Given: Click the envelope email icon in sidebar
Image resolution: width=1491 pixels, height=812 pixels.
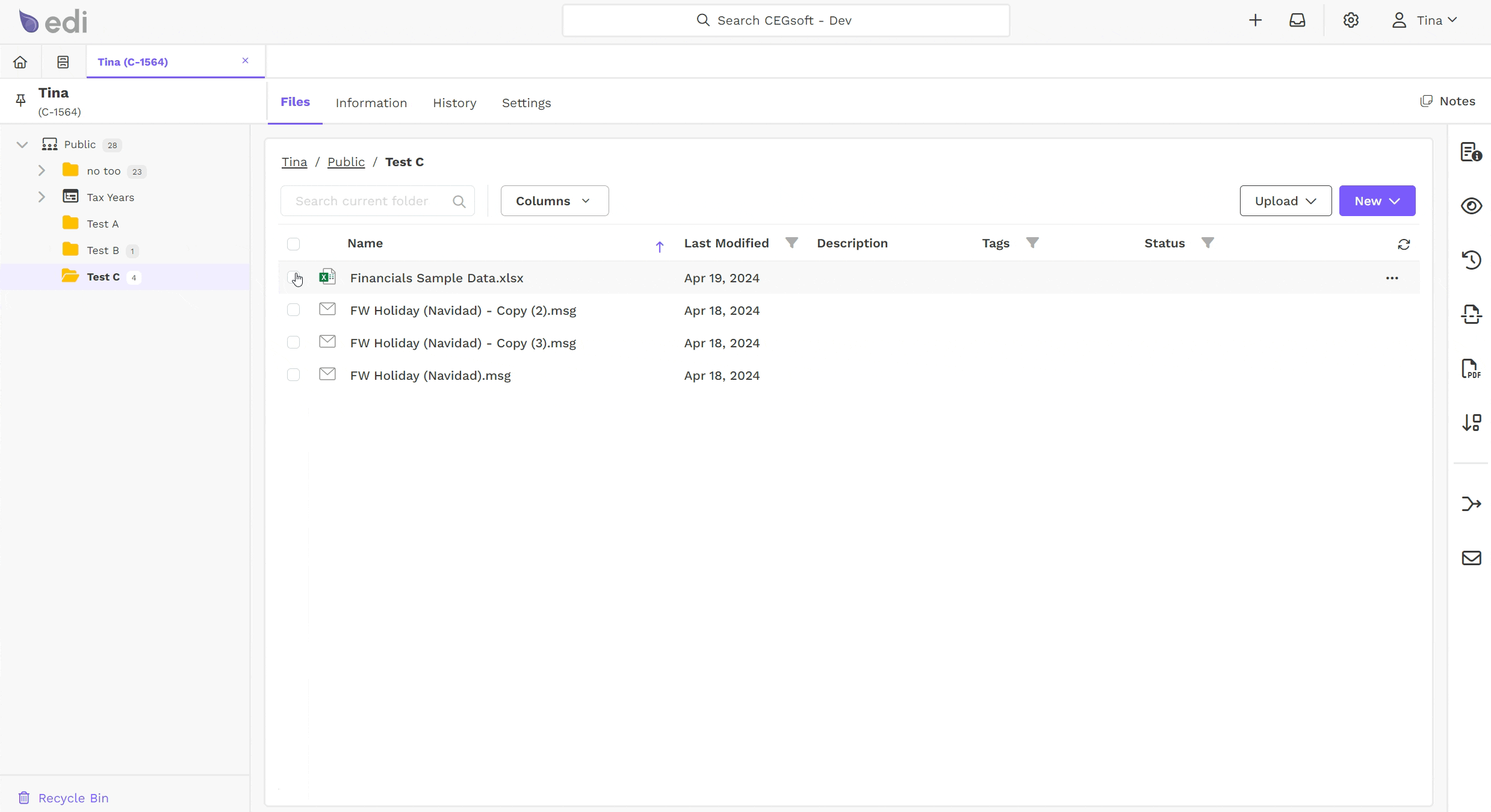Looking at the screenshot, I should [x=1471, y=558].
